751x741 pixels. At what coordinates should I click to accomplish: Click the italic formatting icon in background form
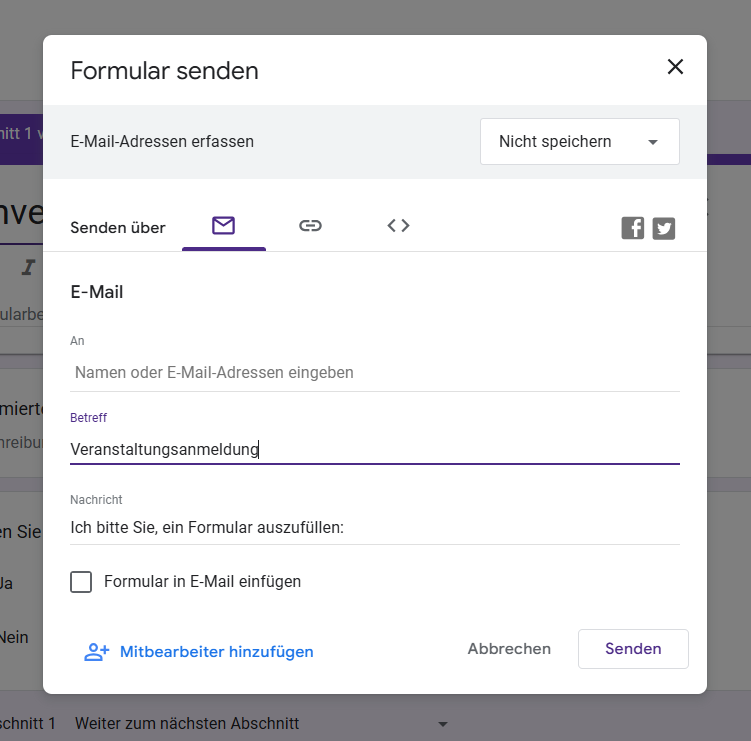tap(28, 267)
